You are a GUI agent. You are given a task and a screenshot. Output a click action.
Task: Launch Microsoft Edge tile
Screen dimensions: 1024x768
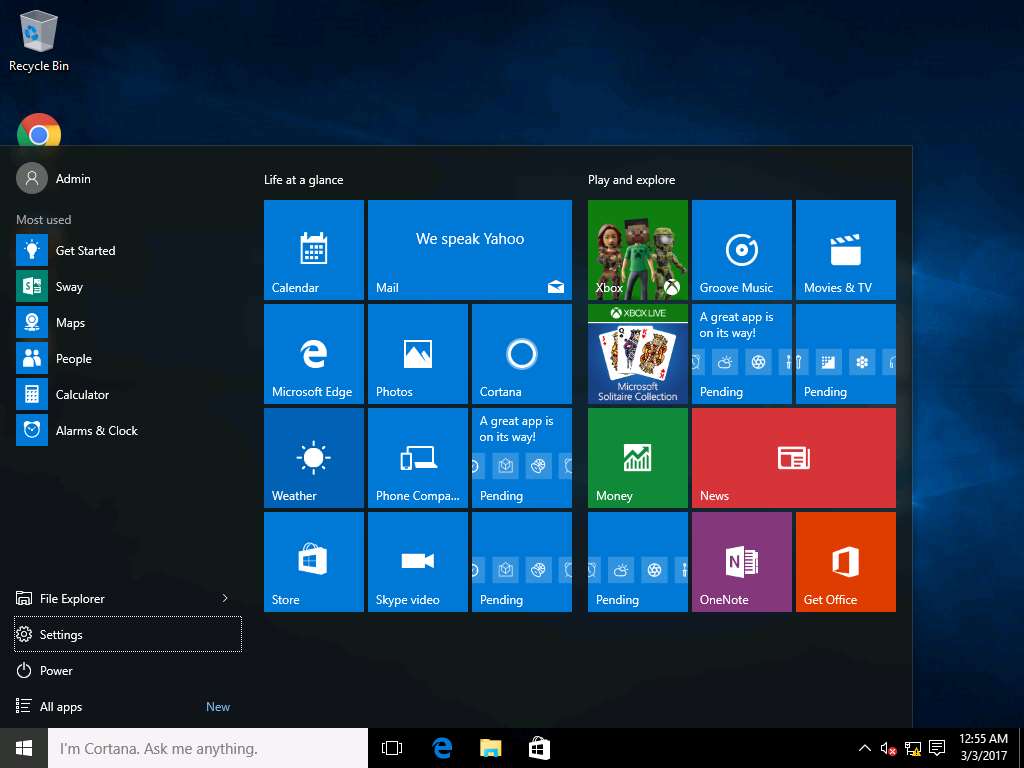313,353
